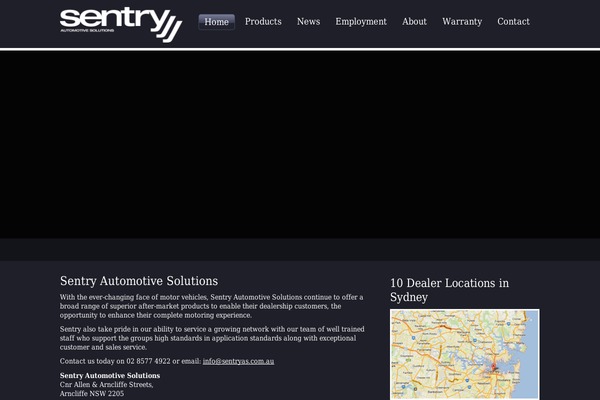The image size is (600, 400).
Task: Go to the News page
Action: [308, 21]
